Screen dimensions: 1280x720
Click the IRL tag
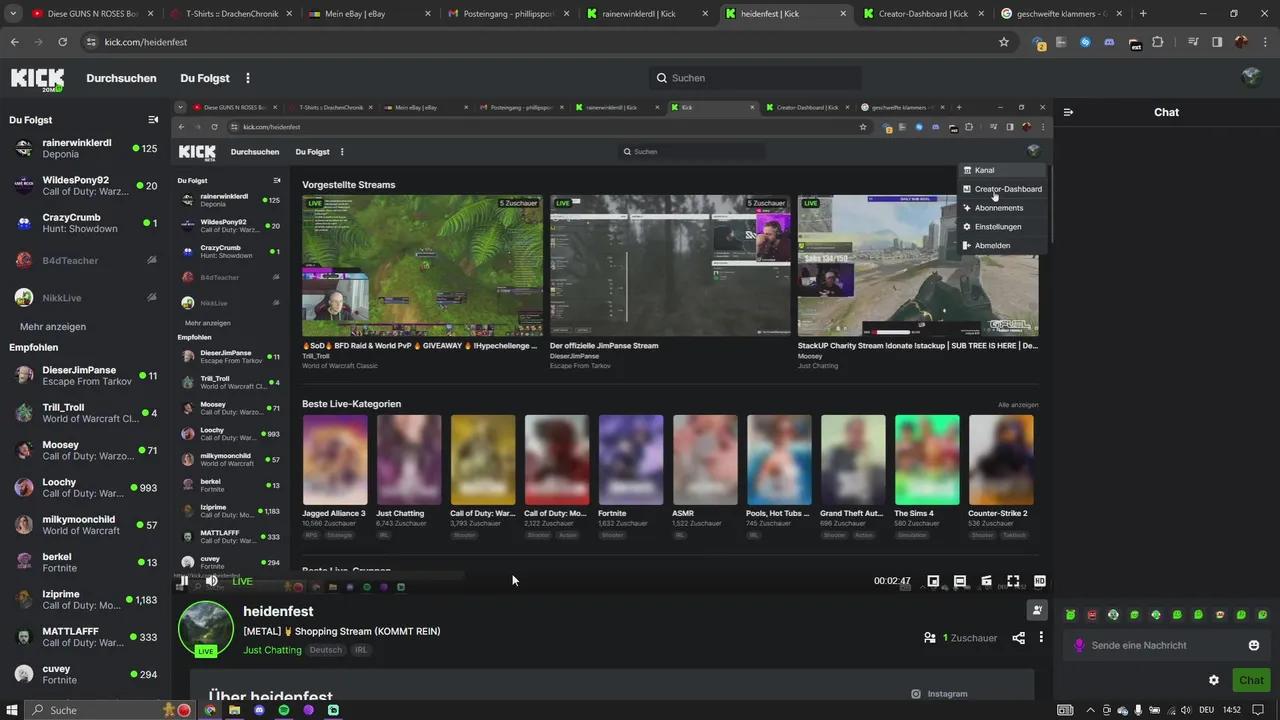pos(361,650)
